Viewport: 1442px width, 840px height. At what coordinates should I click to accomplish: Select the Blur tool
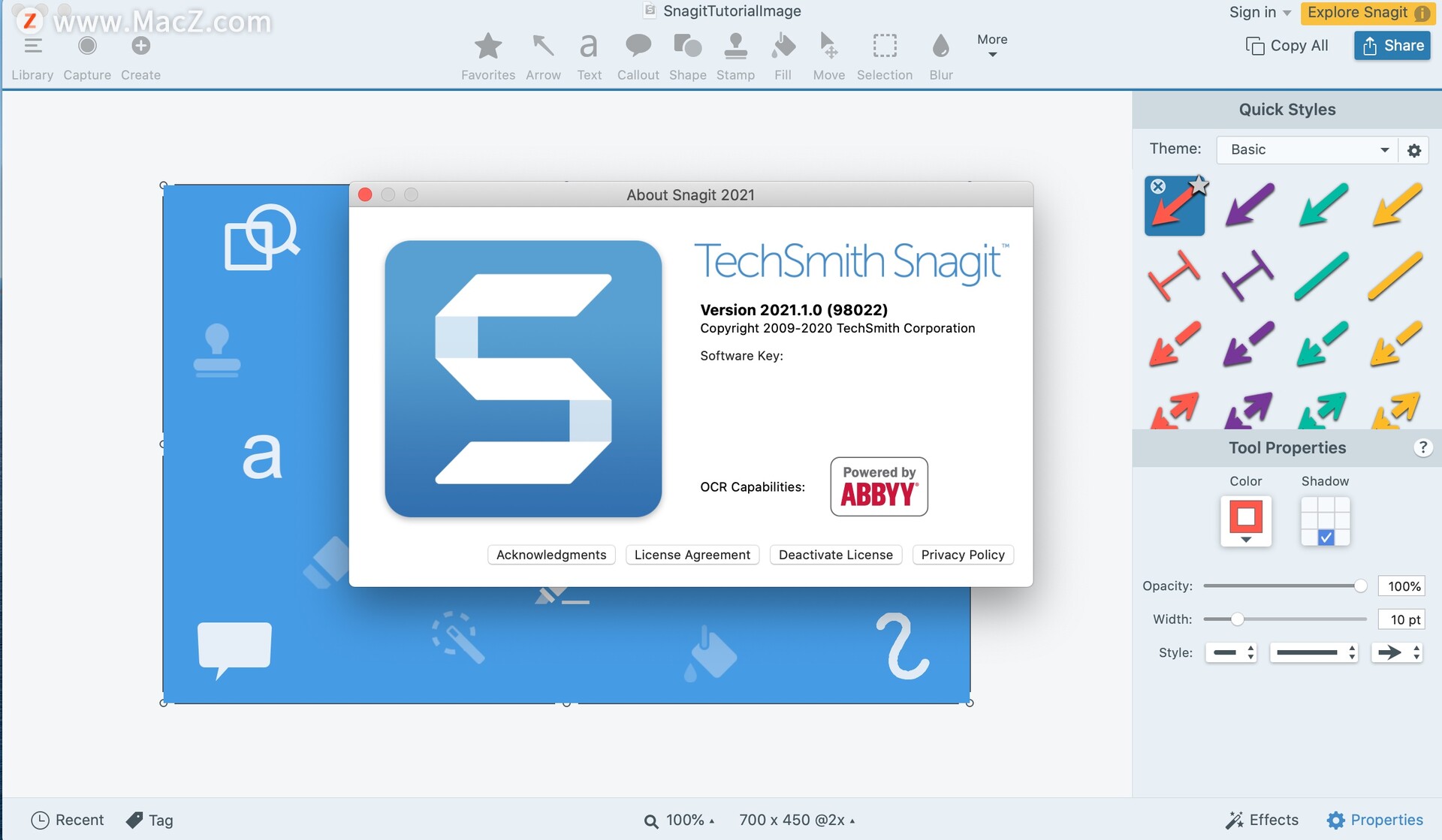tap(940, 57)
